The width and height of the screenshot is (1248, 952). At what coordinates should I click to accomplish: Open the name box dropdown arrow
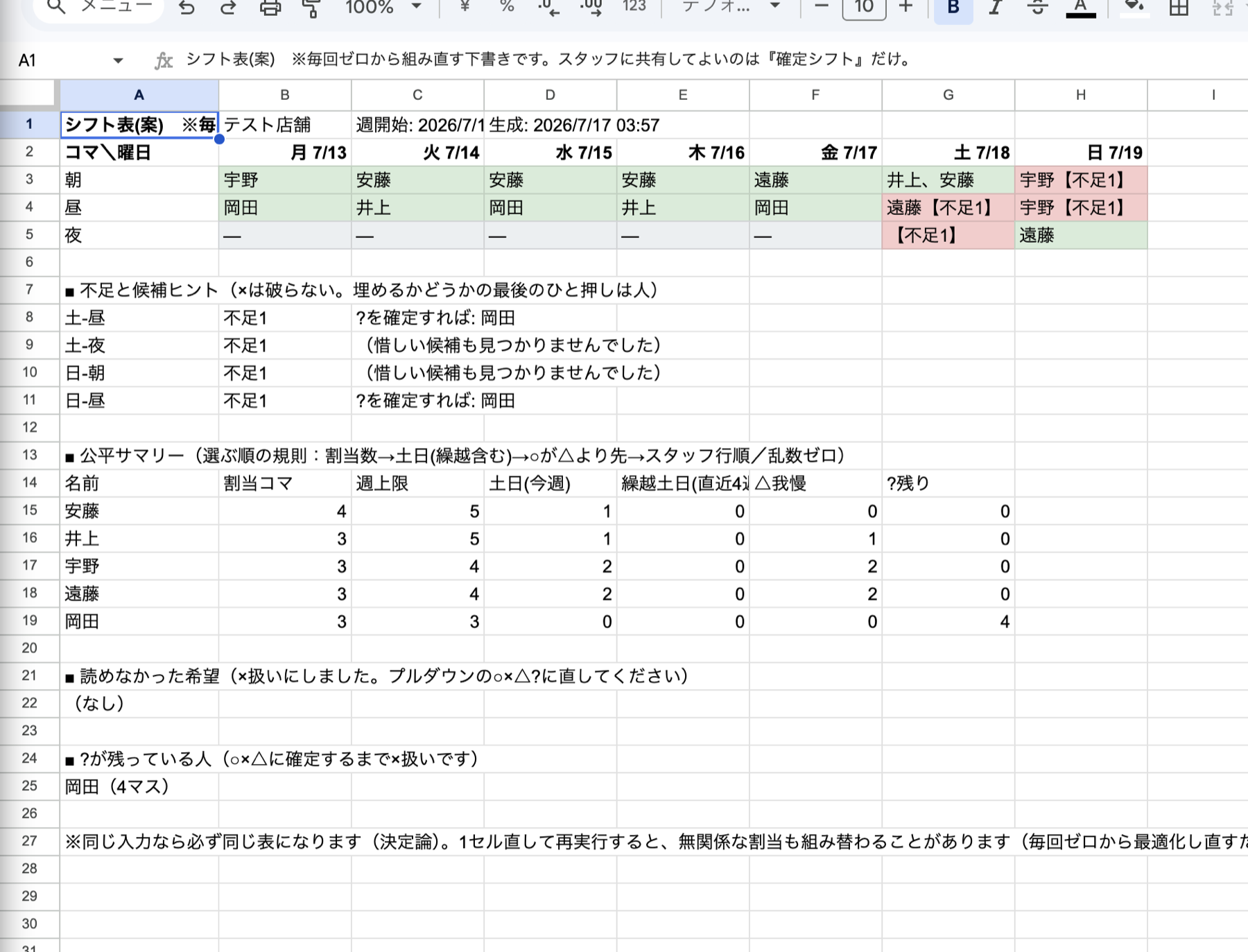118,60
